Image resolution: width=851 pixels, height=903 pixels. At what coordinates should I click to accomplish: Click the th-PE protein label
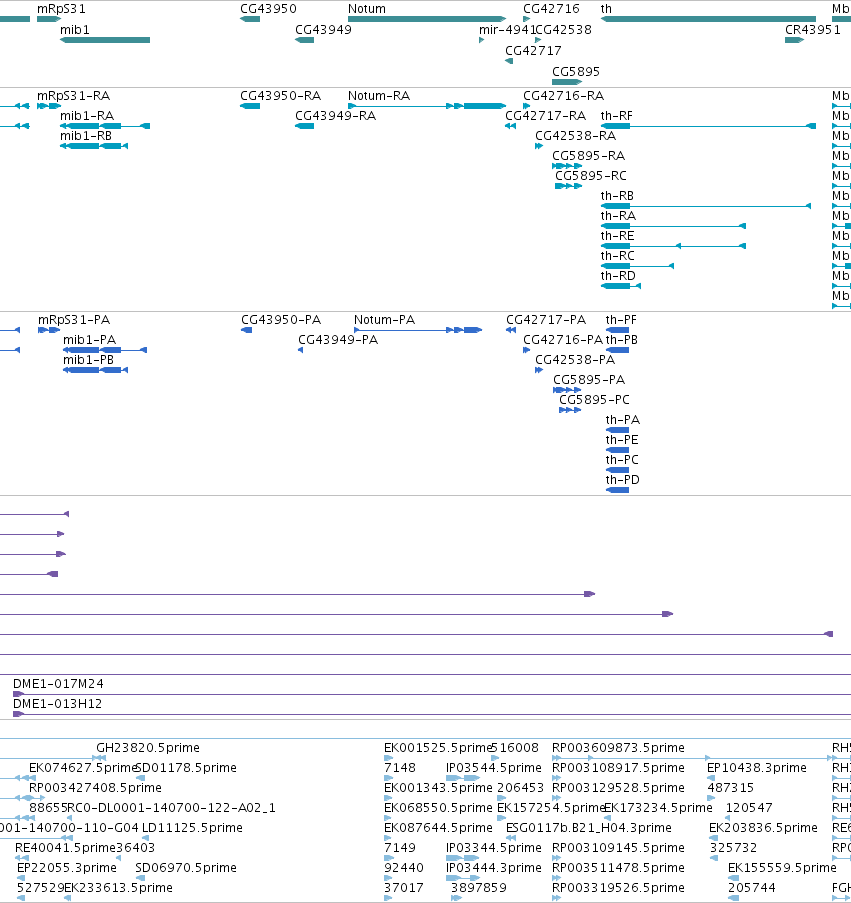point(622,440)
